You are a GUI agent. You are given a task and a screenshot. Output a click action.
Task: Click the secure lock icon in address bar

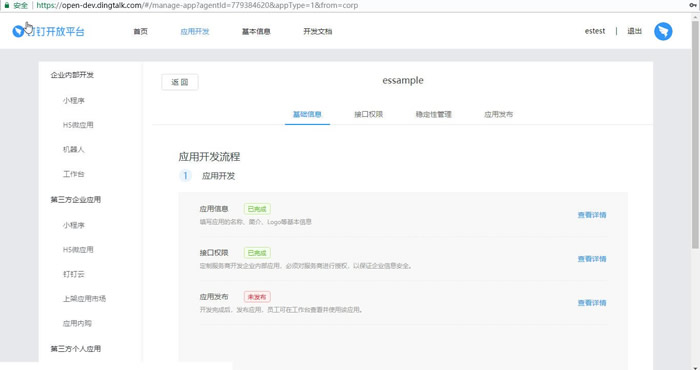click(x=7, y=5)
